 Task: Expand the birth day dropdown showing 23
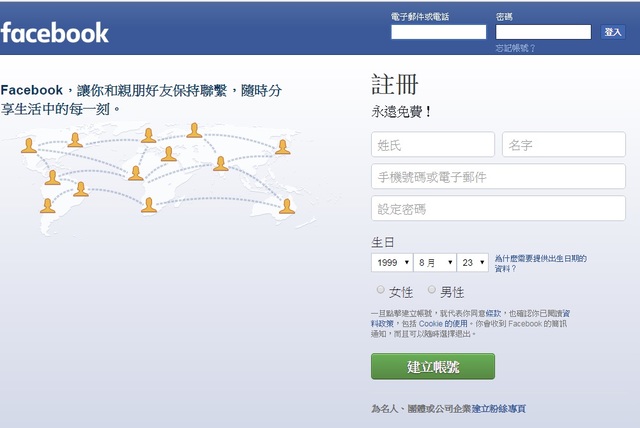coord(472,263)
